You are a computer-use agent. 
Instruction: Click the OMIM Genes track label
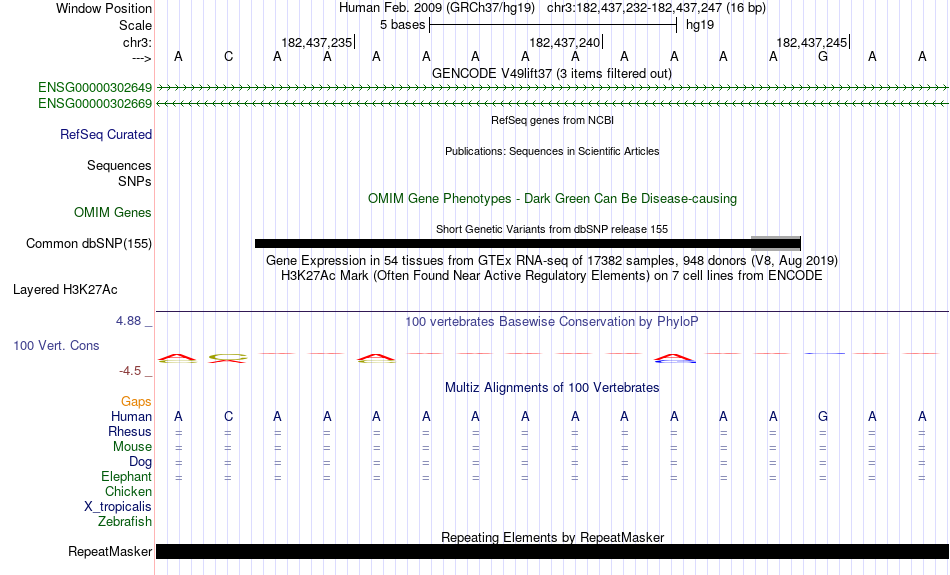(113, 213)
